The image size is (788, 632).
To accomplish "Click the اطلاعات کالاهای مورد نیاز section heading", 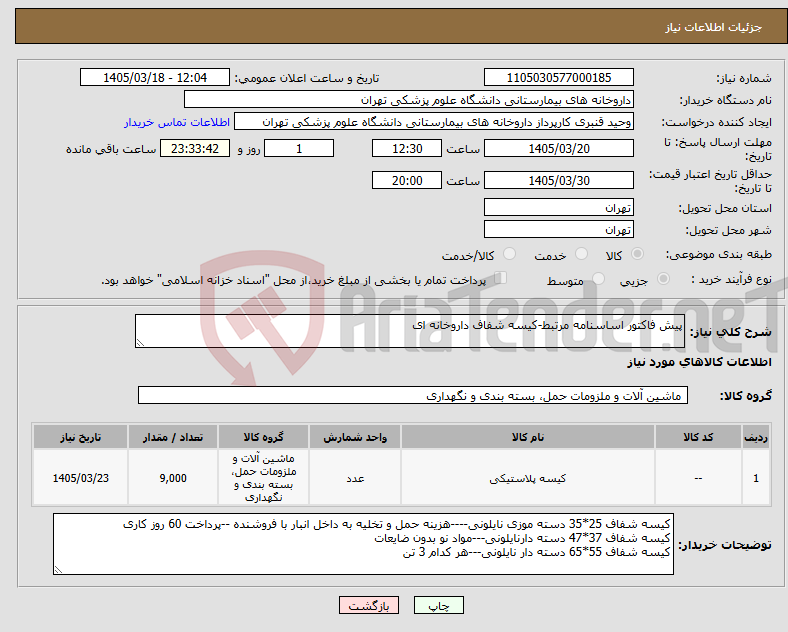I will coord(699,362).
